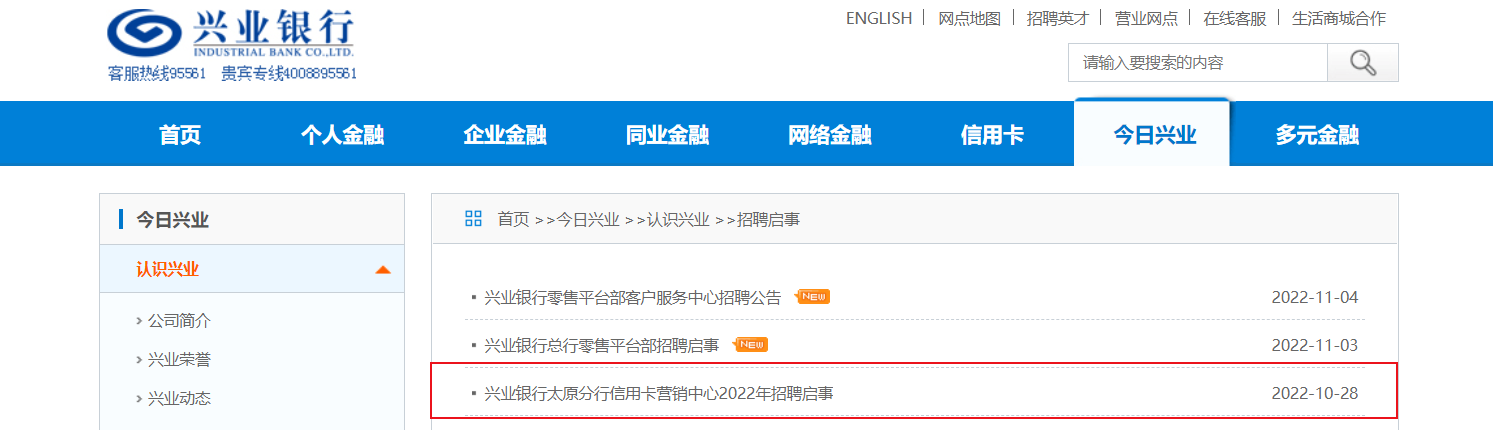Click 首页 in the breadcrumb

coord(513,219)
